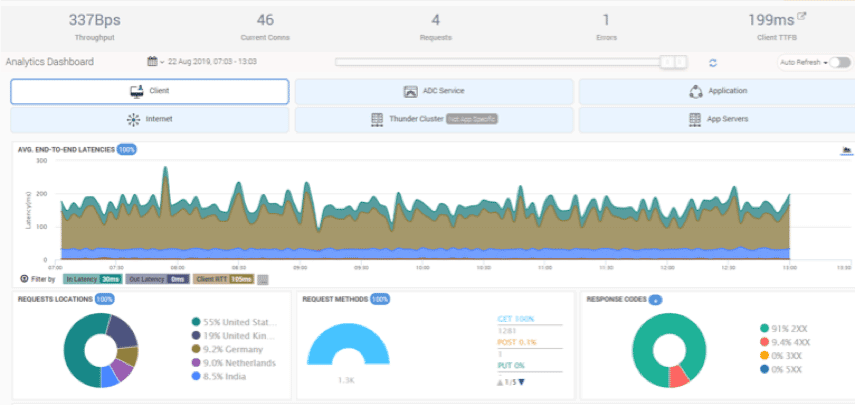Click the Internet hub icon
This screenshot has height=405, width=855.
(134, 120)
